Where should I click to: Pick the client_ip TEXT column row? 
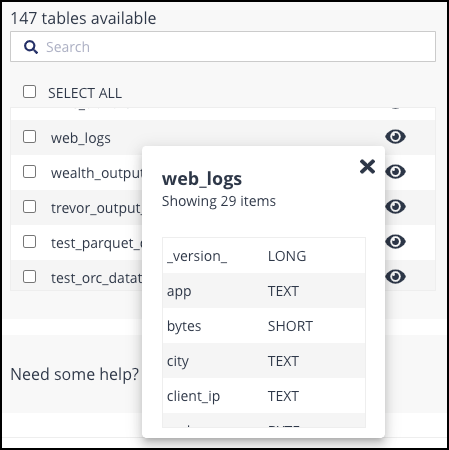tap(264, 396)
